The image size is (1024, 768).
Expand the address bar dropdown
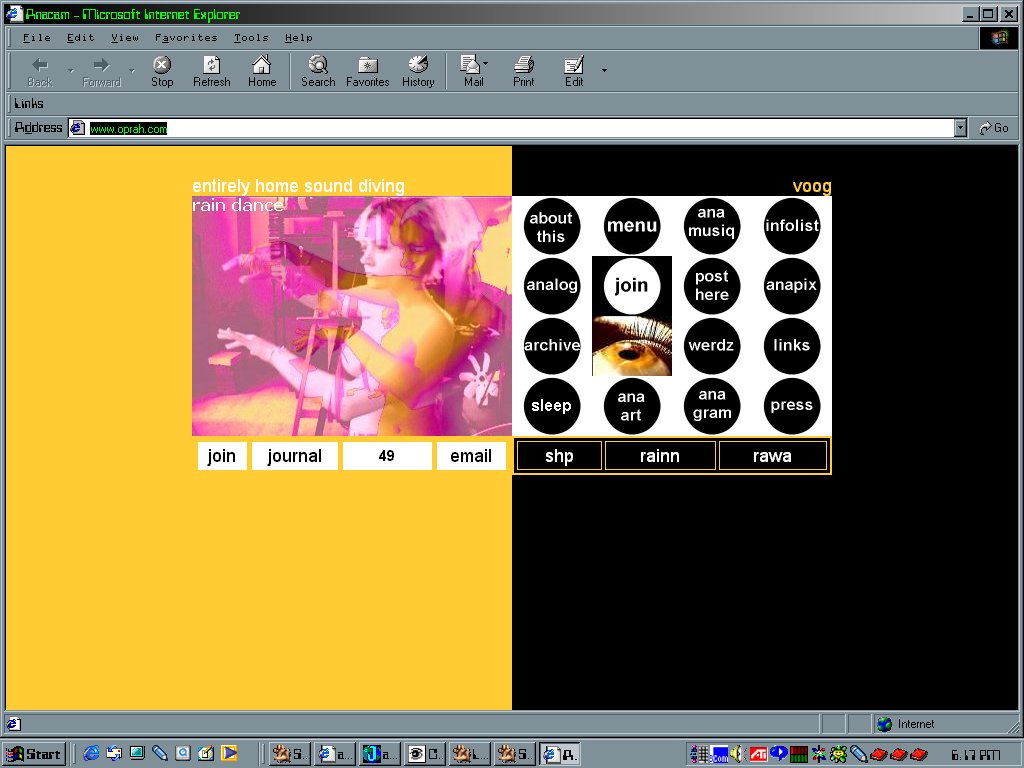pos(960,128)
